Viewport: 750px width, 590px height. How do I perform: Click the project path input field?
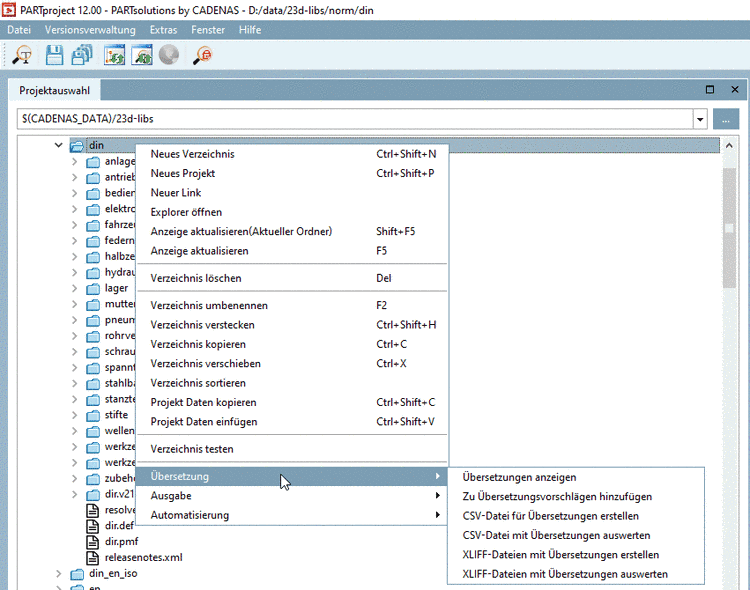click(x=355, y=119)
